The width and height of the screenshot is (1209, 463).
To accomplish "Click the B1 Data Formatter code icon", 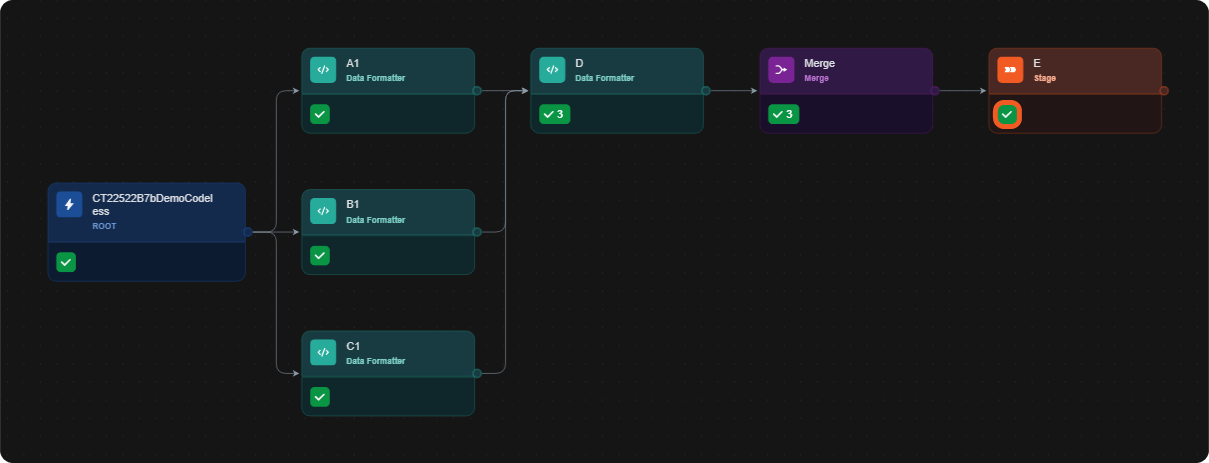I will tap(323, 211).
